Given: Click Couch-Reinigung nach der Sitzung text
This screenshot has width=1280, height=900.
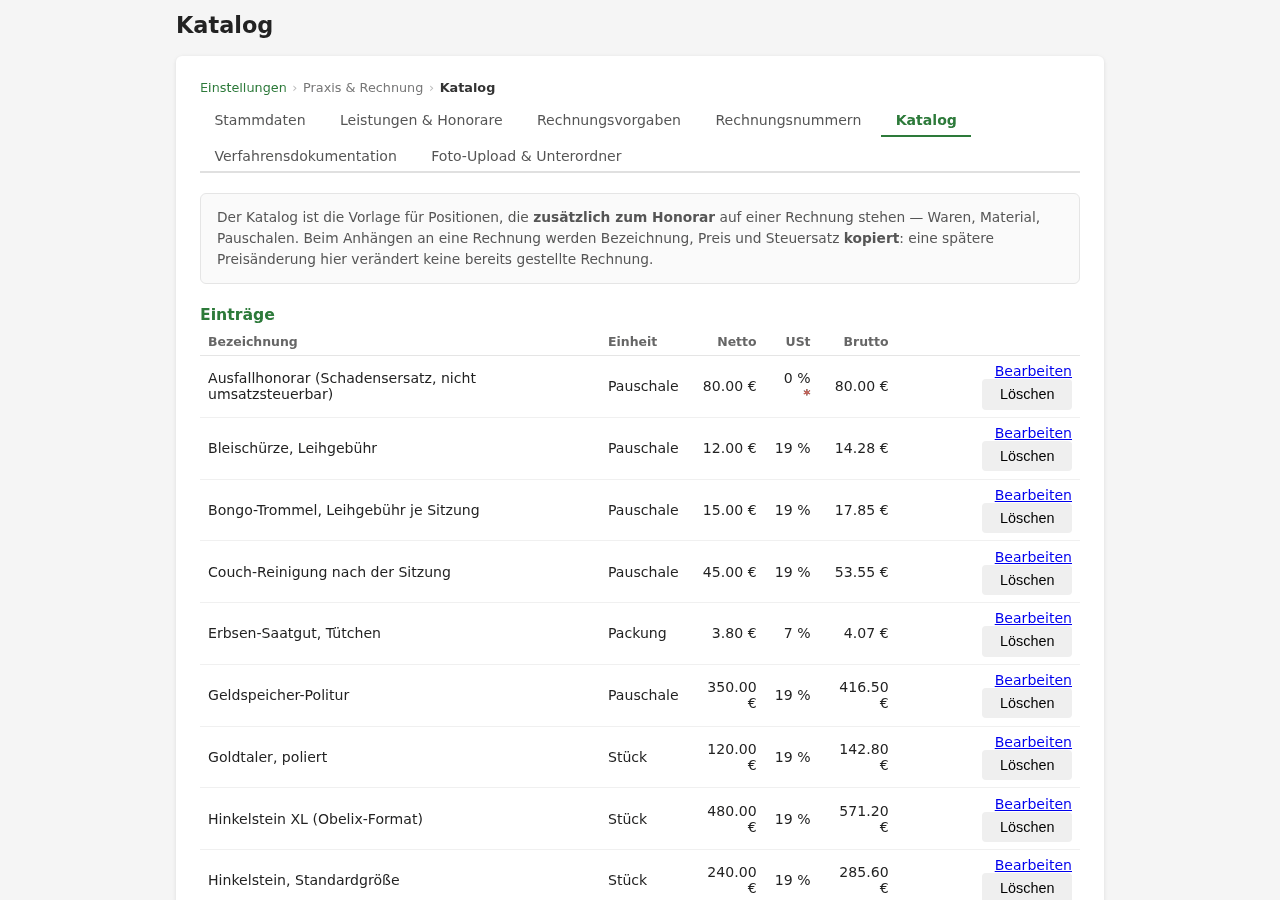Looking at the screenshot, I should 329,572.
